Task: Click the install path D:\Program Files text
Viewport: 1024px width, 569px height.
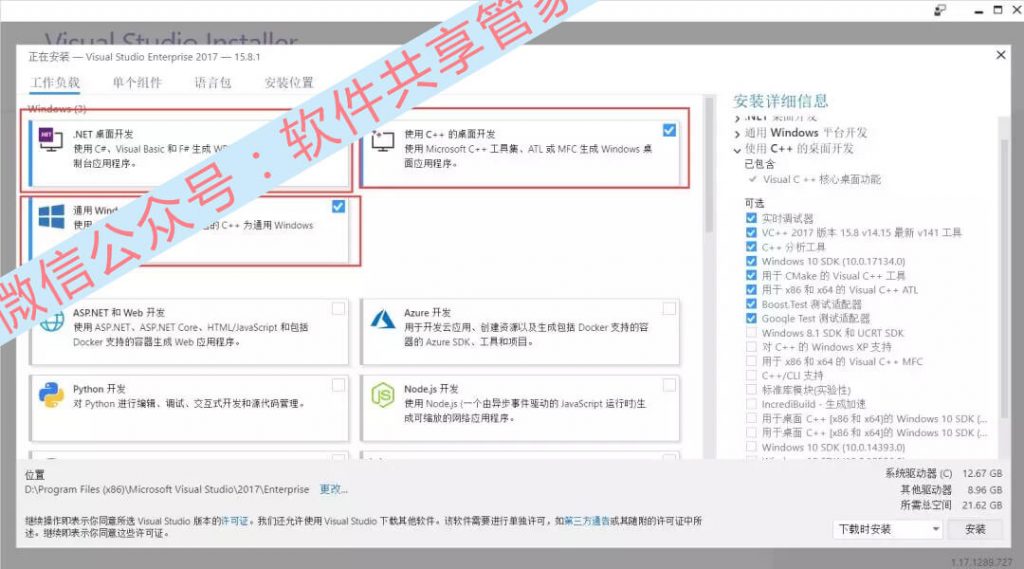Action: [167, 489]
